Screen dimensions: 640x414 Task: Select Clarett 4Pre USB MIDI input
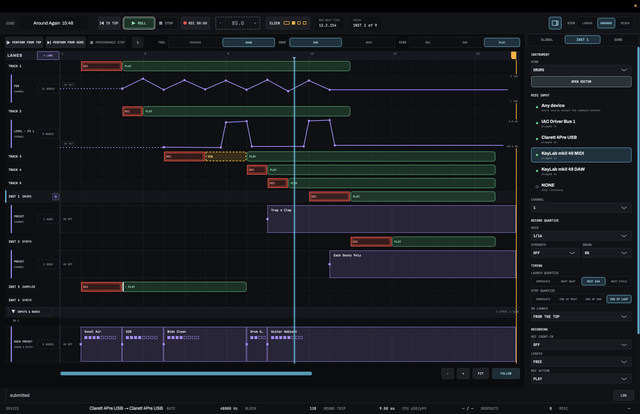581,139
